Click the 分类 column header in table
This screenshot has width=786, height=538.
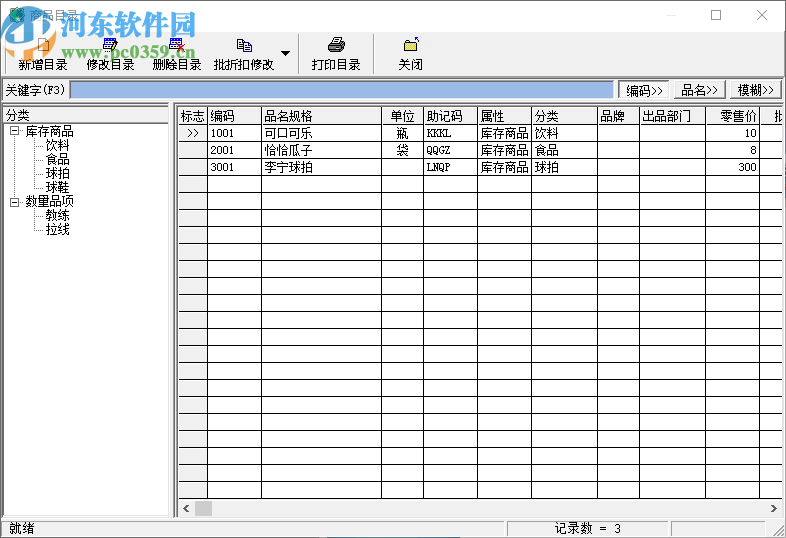pyautogui.click(x=564, y=116)
